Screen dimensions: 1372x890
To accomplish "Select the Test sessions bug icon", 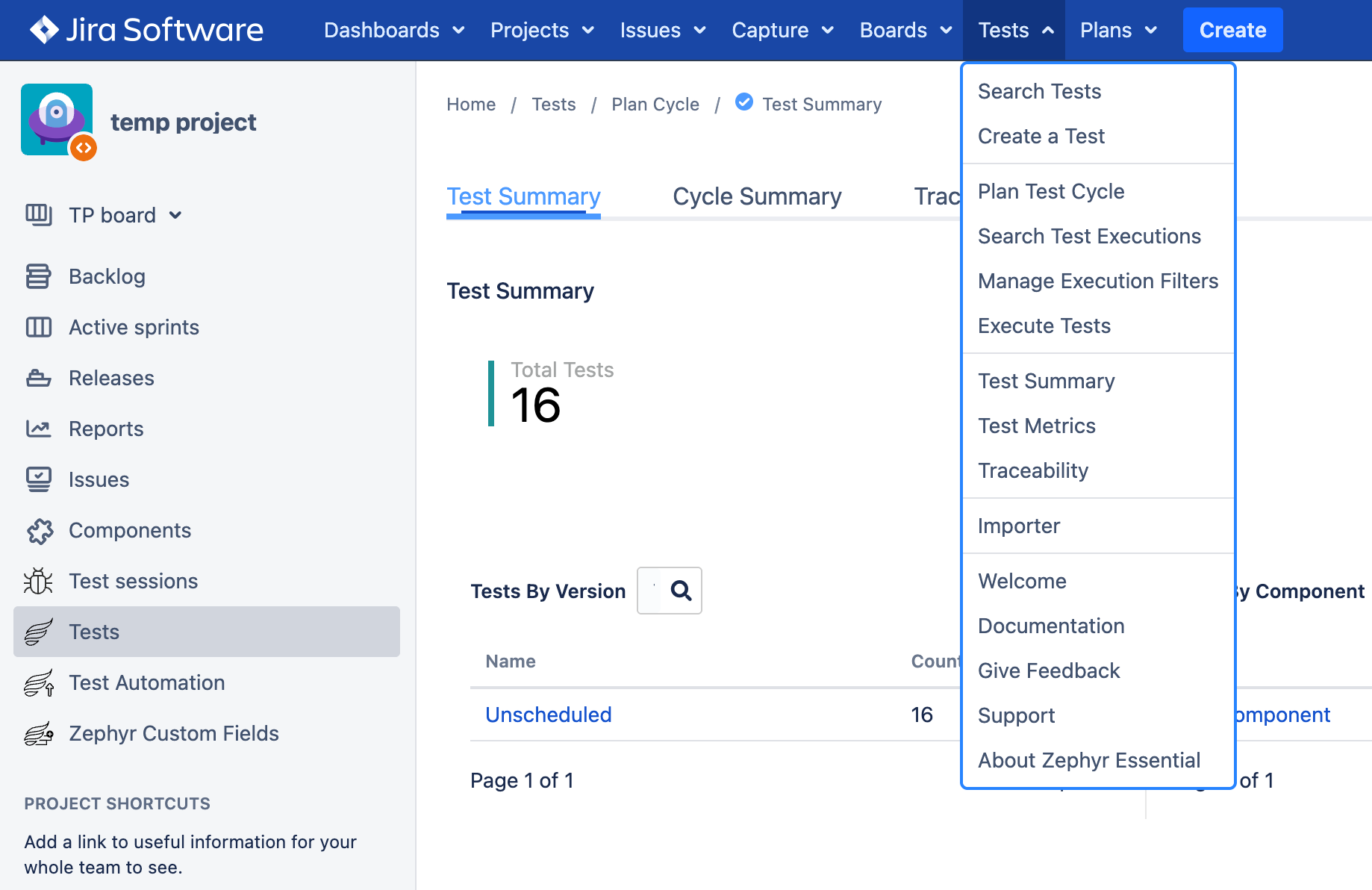I will pos(38,581).
